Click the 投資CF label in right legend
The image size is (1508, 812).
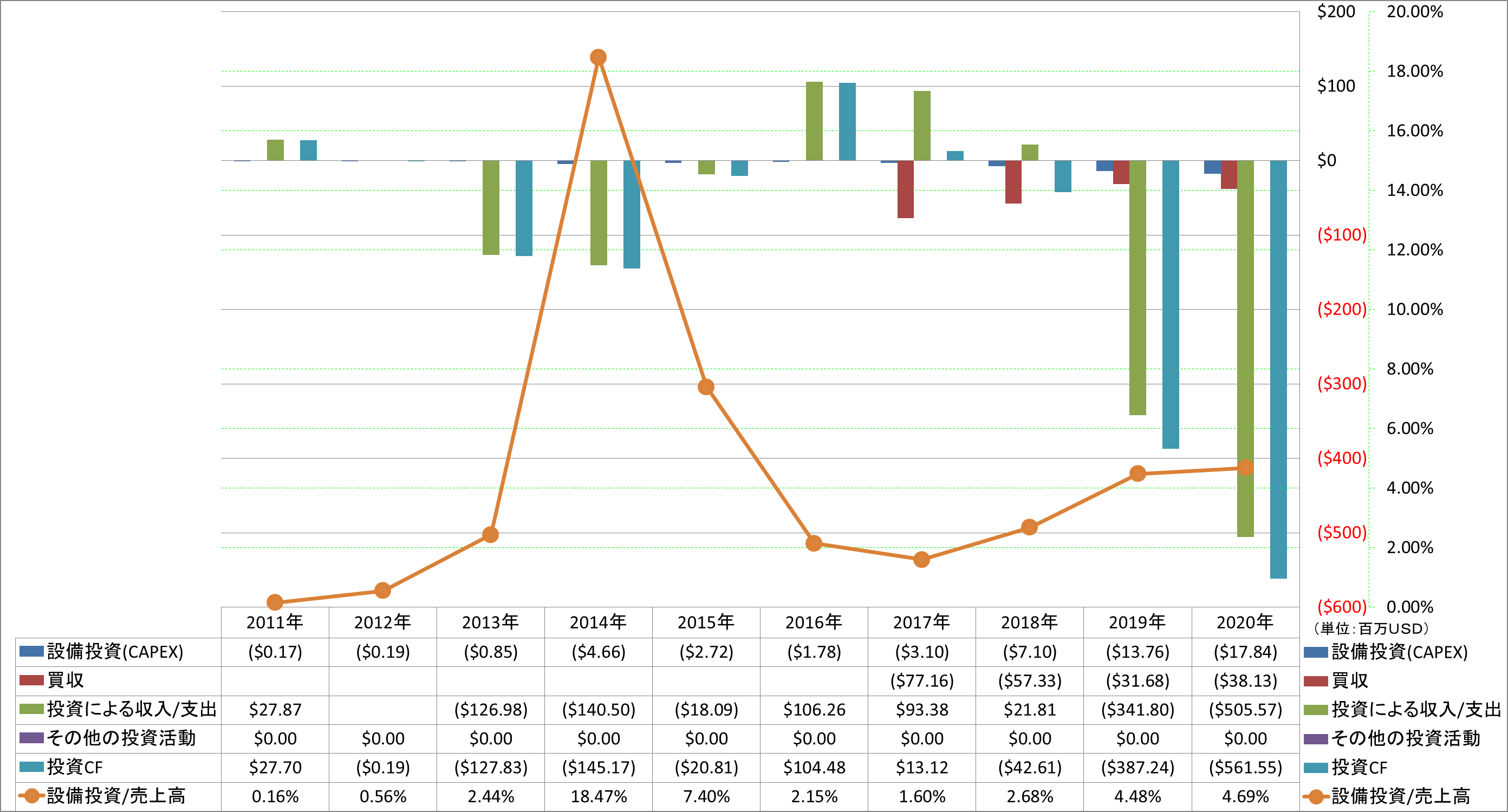click(1359, 767)
